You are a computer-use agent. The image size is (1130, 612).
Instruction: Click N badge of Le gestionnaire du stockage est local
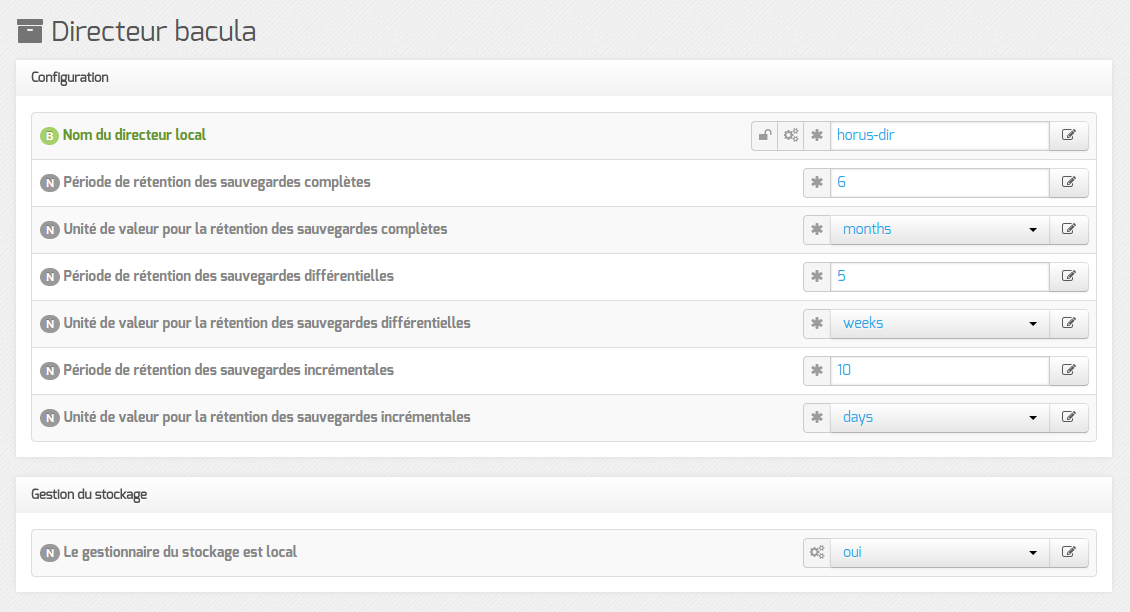[49, 553]
